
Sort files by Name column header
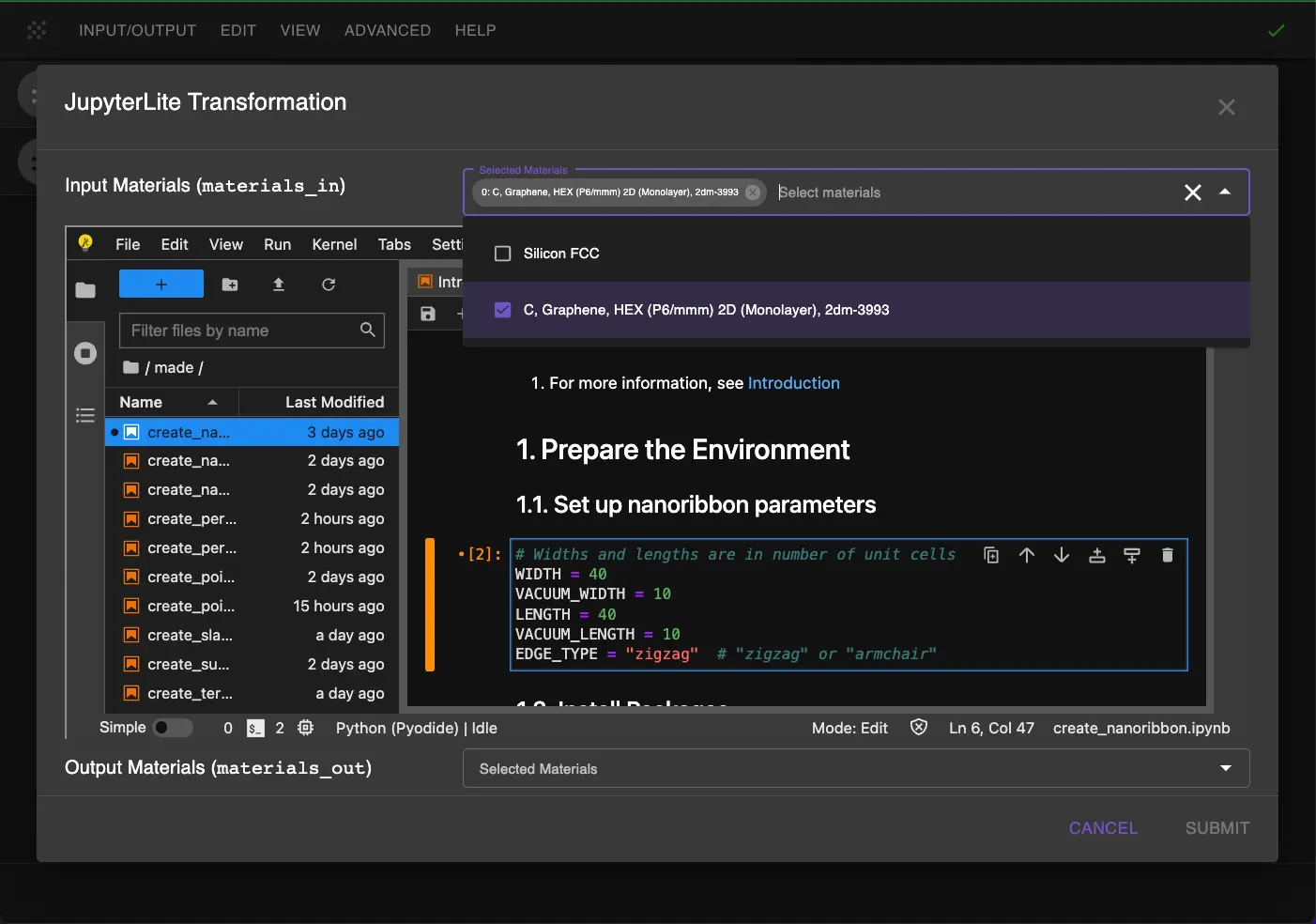(x=142, y=402)
